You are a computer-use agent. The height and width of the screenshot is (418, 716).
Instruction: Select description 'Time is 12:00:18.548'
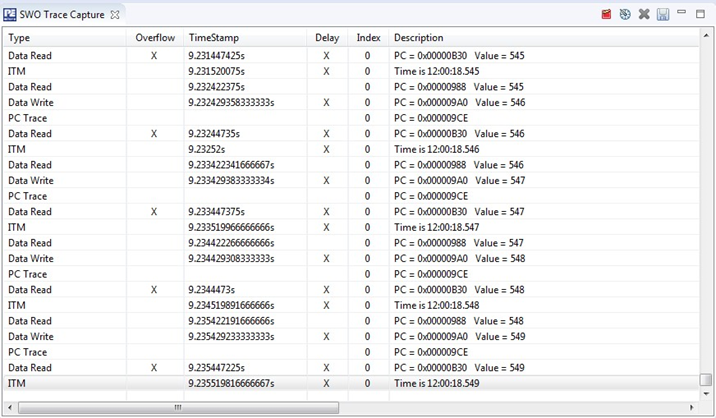pos(437,305)
